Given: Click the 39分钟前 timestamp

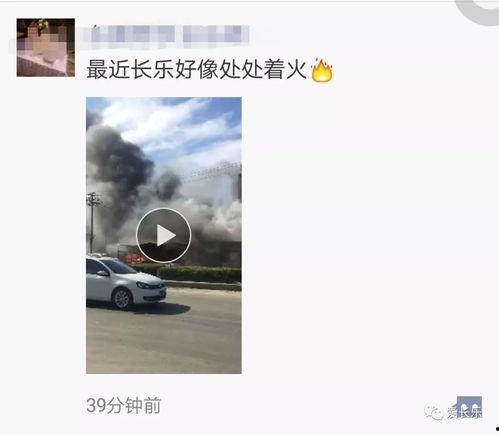Looking at the screenshot, I should point(124,405).
